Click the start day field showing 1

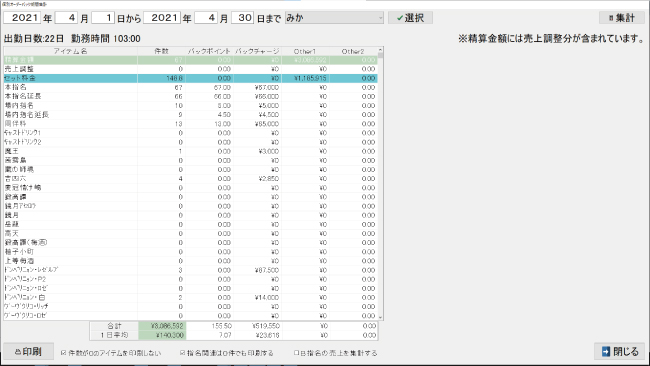click(103, 18)
